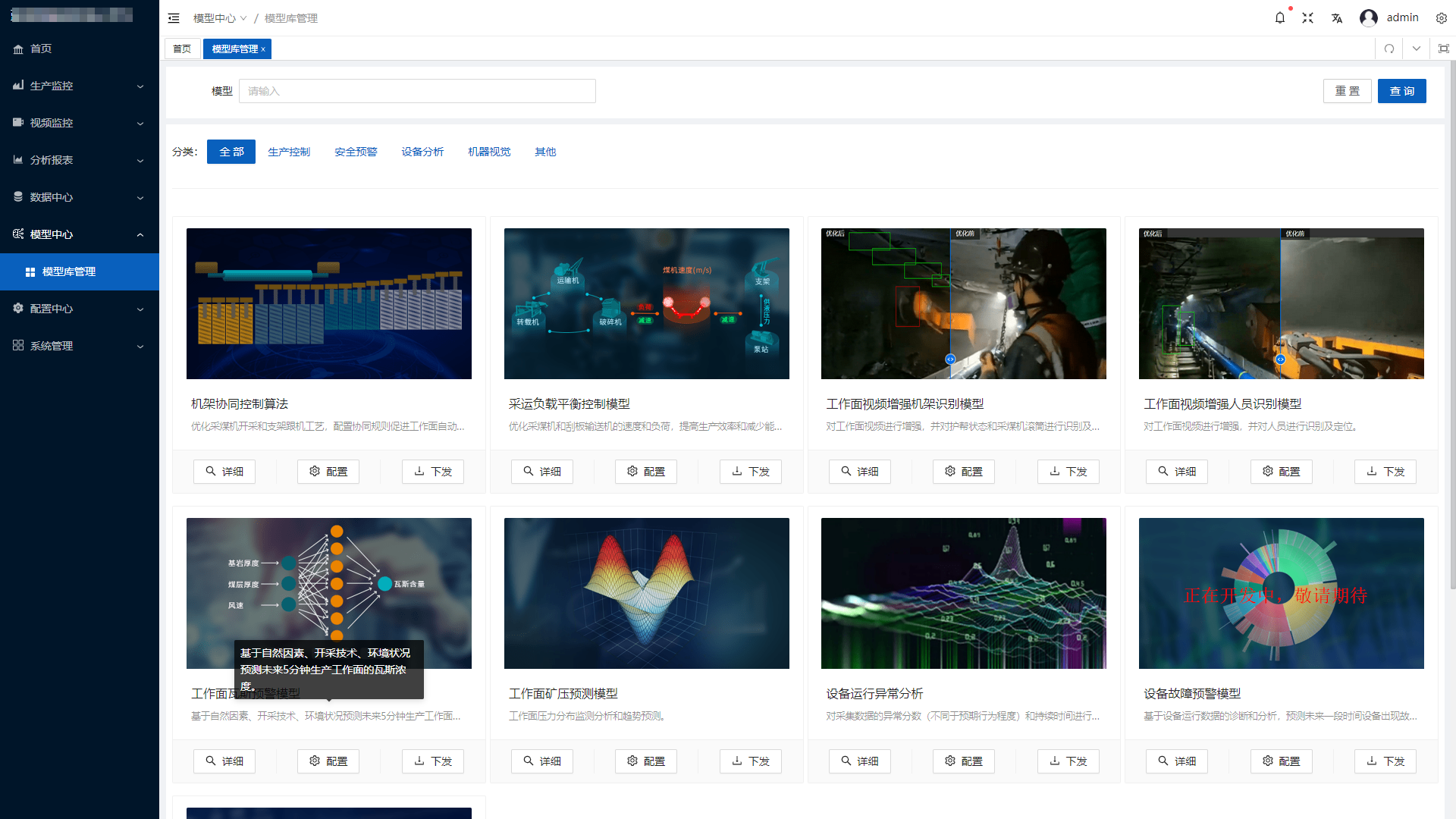
Task: Open 机架协同控制算法 thumbnail
Action: tap(329, 303)
